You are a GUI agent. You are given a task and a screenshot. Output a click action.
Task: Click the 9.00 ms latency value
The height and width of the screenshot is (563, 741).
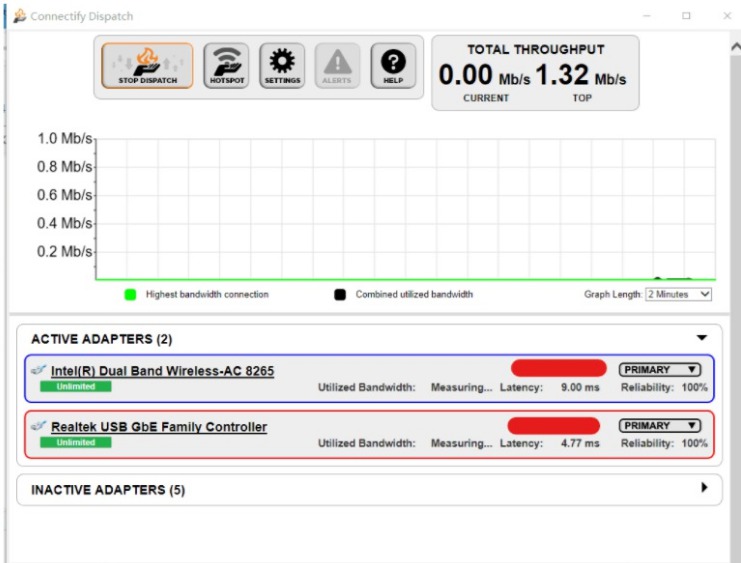(580, 388)
